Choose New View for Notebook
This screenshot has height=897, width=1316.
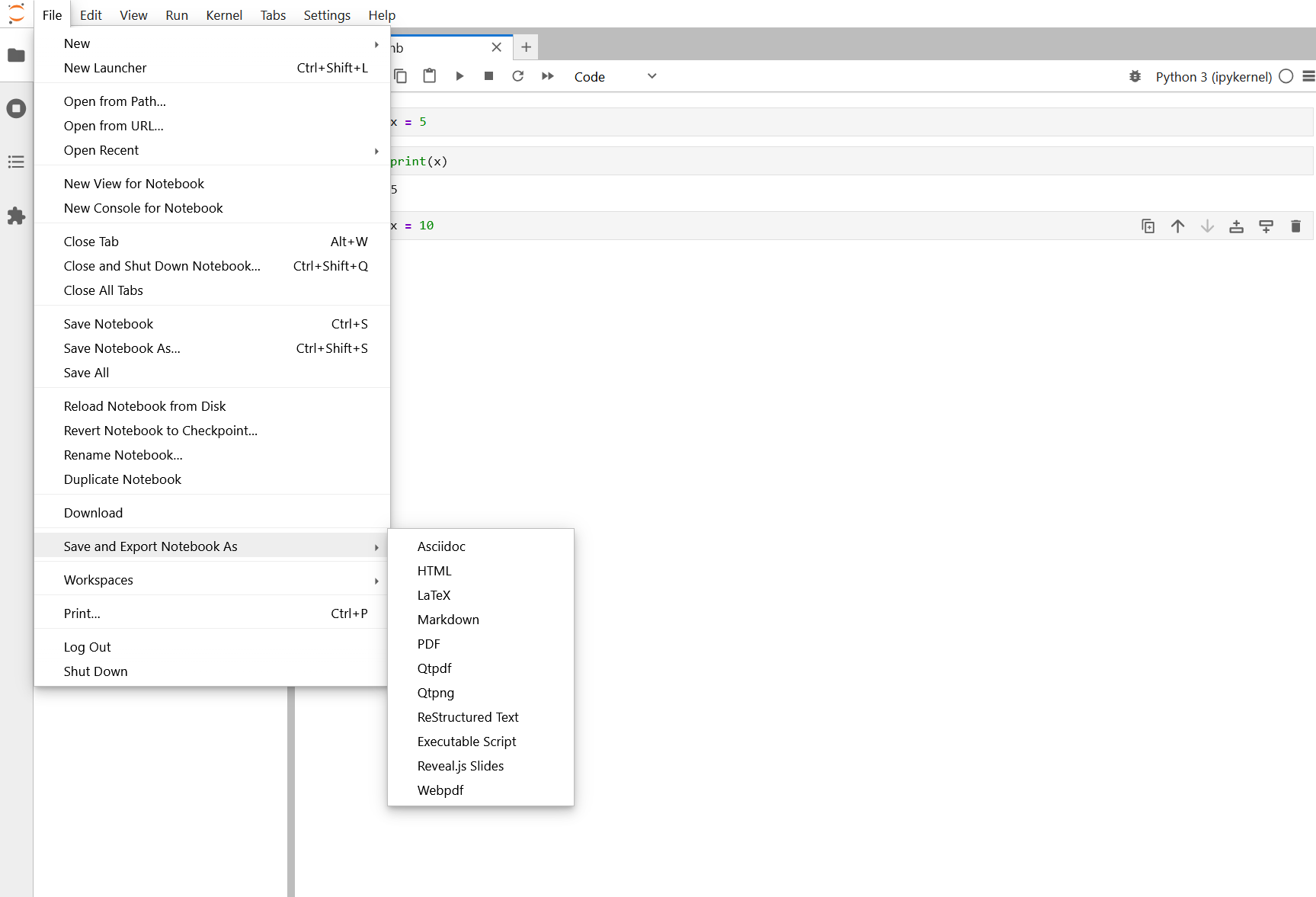tap(212, 184)
